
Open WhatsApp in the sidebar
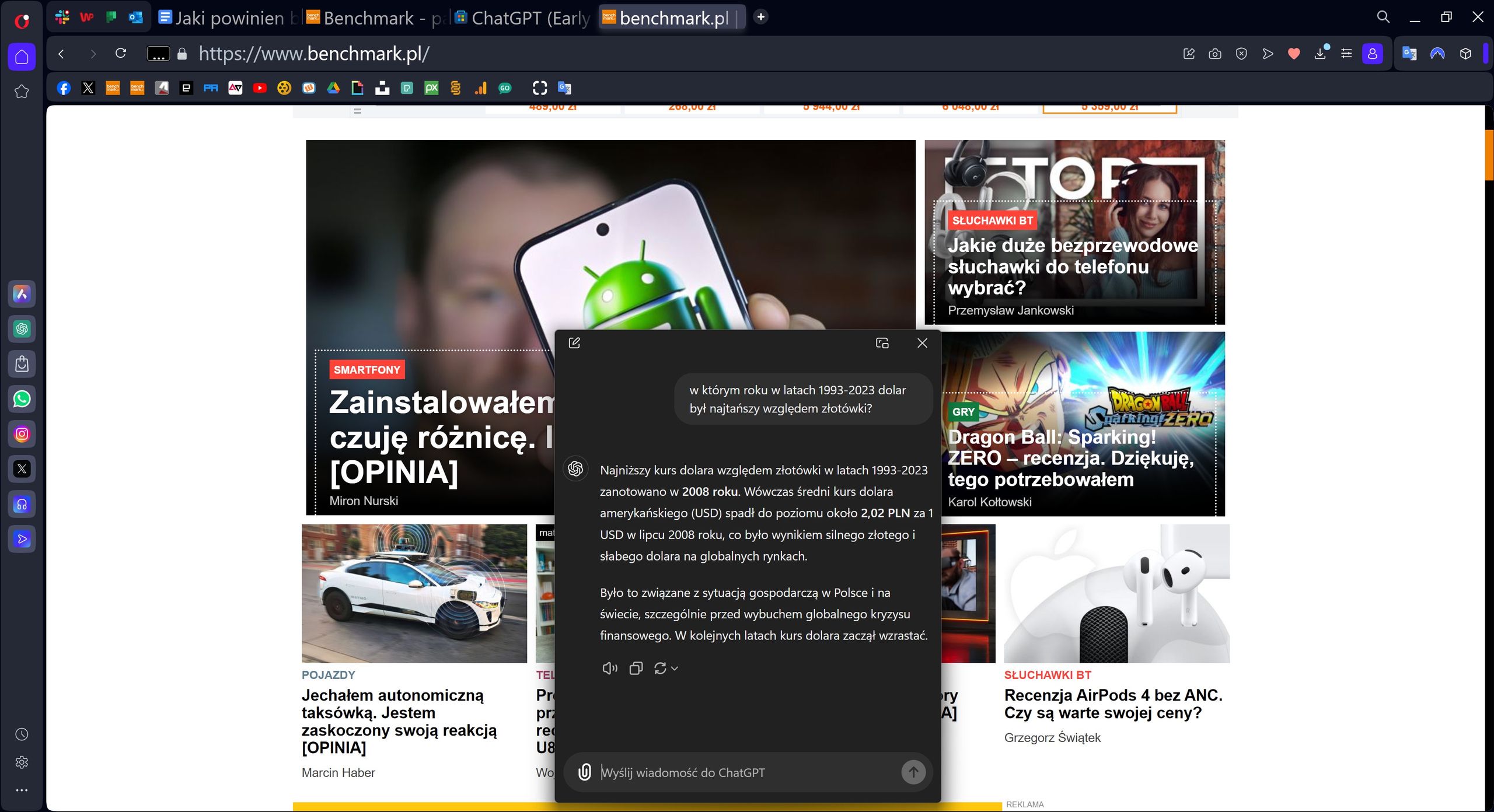22,399
